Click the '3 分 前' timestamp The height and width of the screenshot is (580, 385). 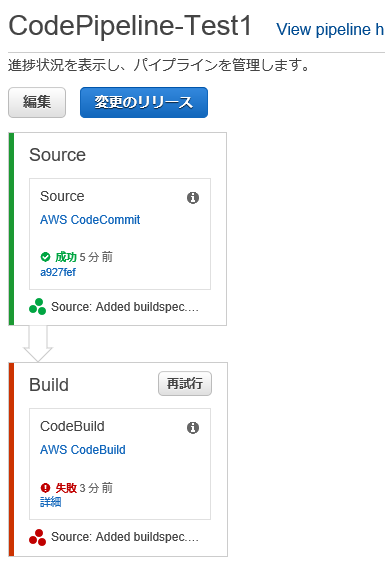coord(96,488)
